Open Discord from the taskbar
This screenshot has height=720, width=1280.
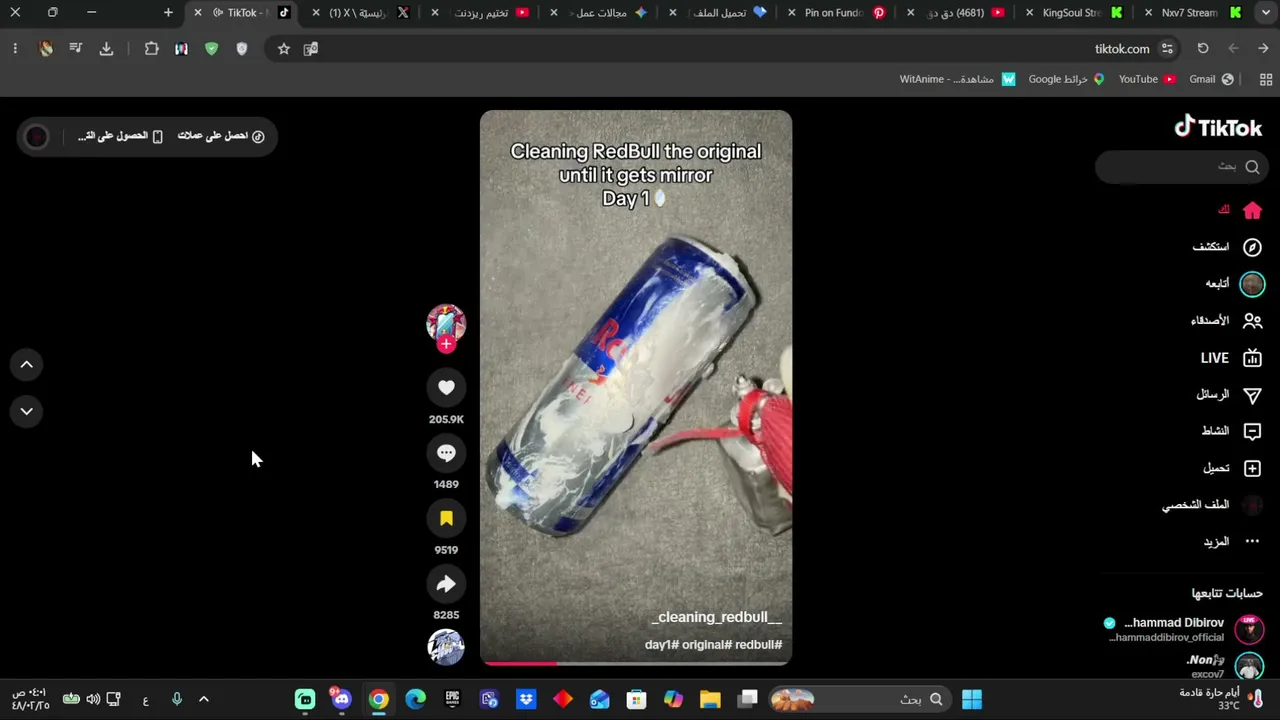click(x=342, y=699)
